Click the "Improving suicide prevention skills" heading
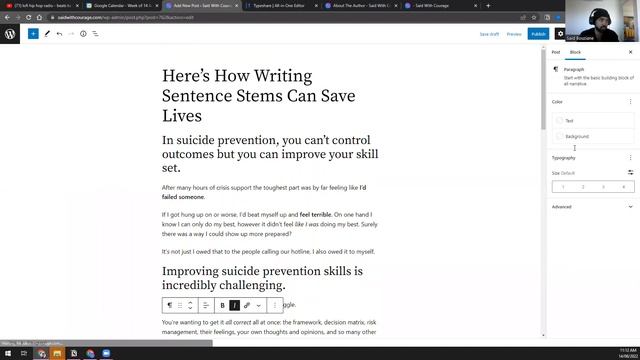 [262, 278]
